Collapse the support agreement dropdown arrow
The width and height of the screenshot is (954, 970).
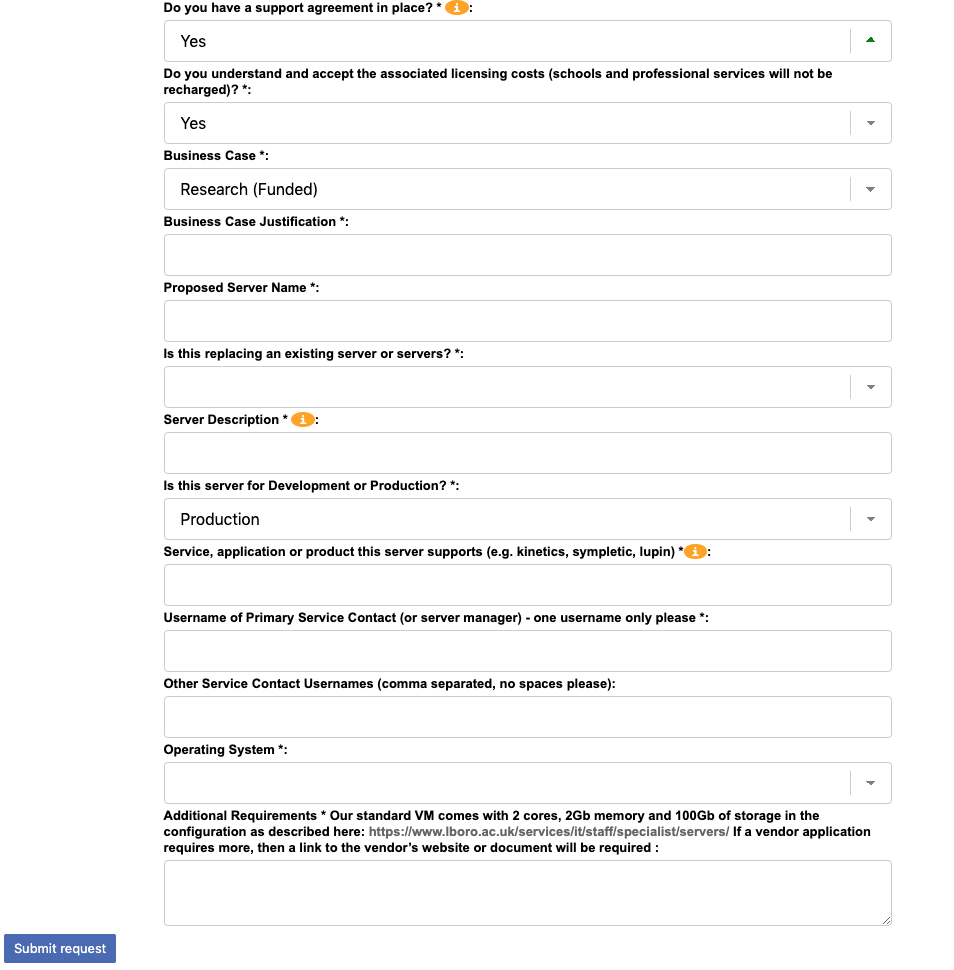[870, 41]
